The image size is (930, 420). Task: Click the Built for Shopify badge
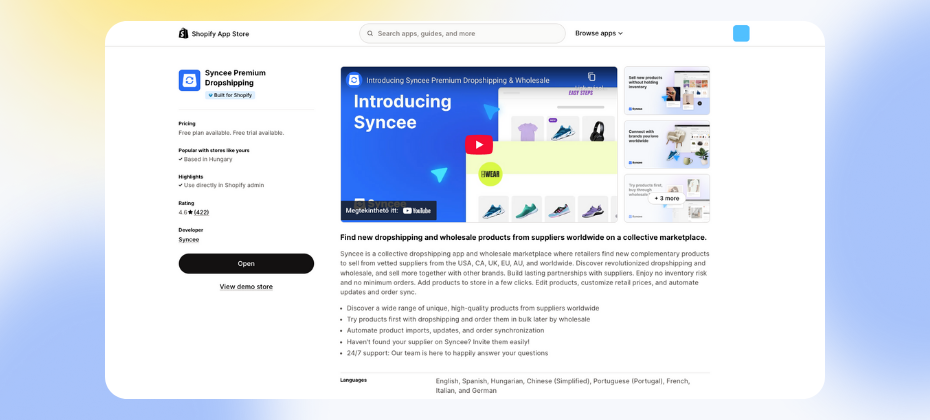pos(230,95)
